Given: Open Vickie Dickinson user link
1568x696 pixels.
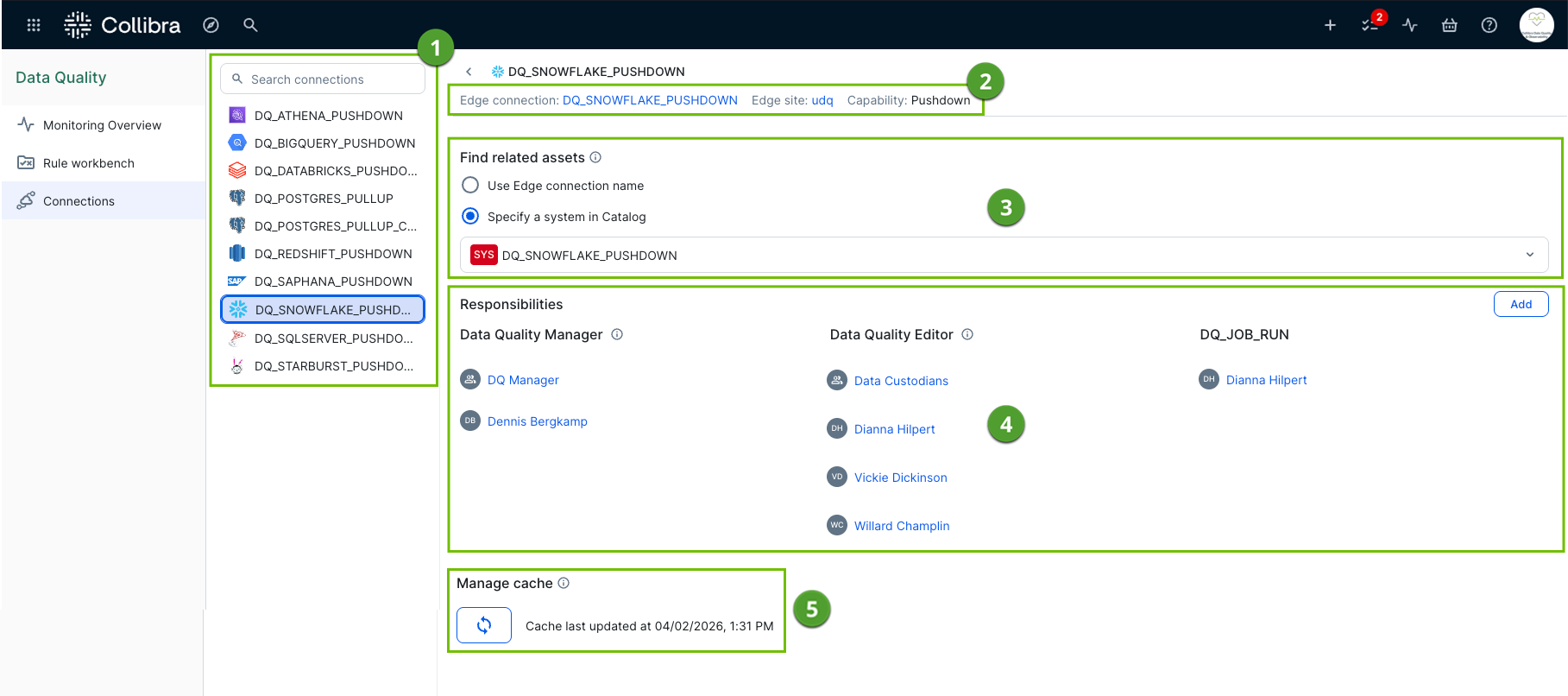Looking at the screenshot, I should 900,478.
